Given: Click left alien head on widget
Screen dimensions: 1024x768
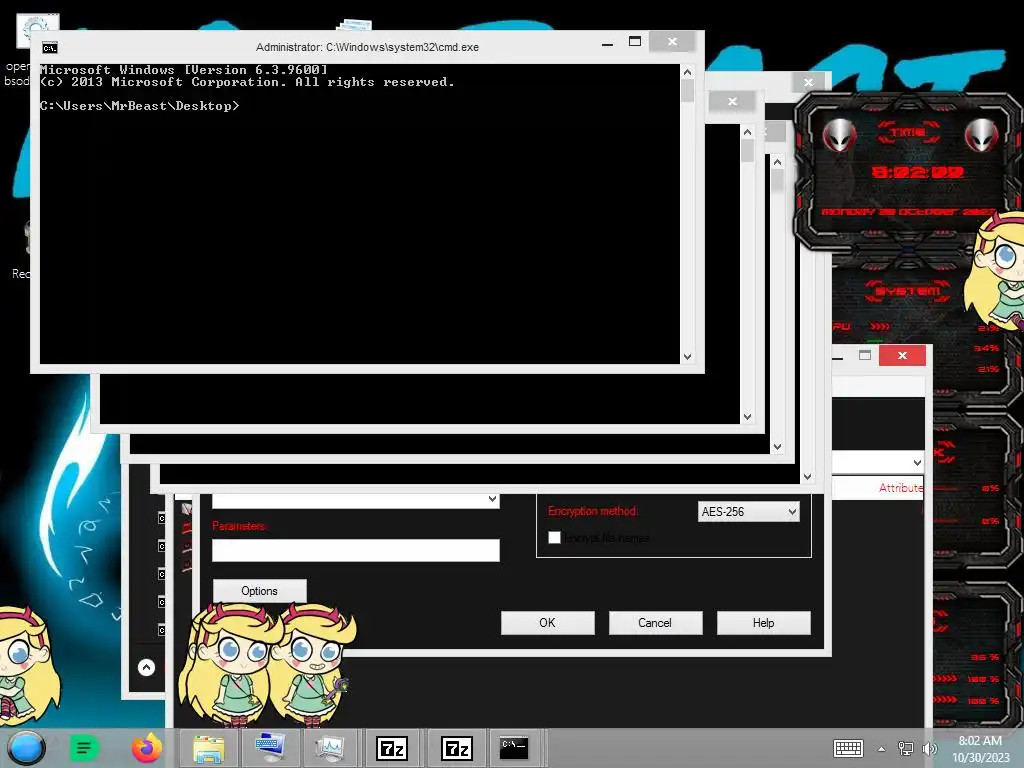Looking at the screenshot, I should 839,135.
